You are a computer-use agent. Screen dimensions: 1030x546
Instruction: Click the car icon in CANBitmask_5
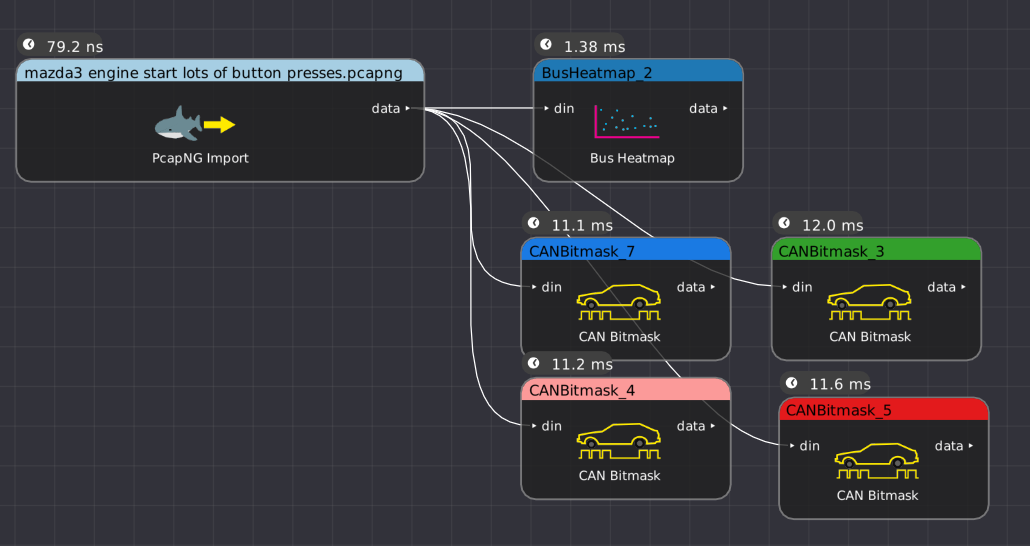click(876, 461)
